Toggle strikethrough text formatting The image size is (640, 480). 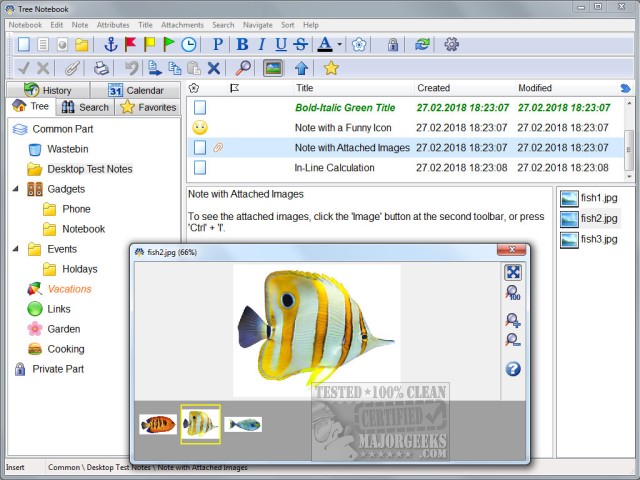click(300, 45)
